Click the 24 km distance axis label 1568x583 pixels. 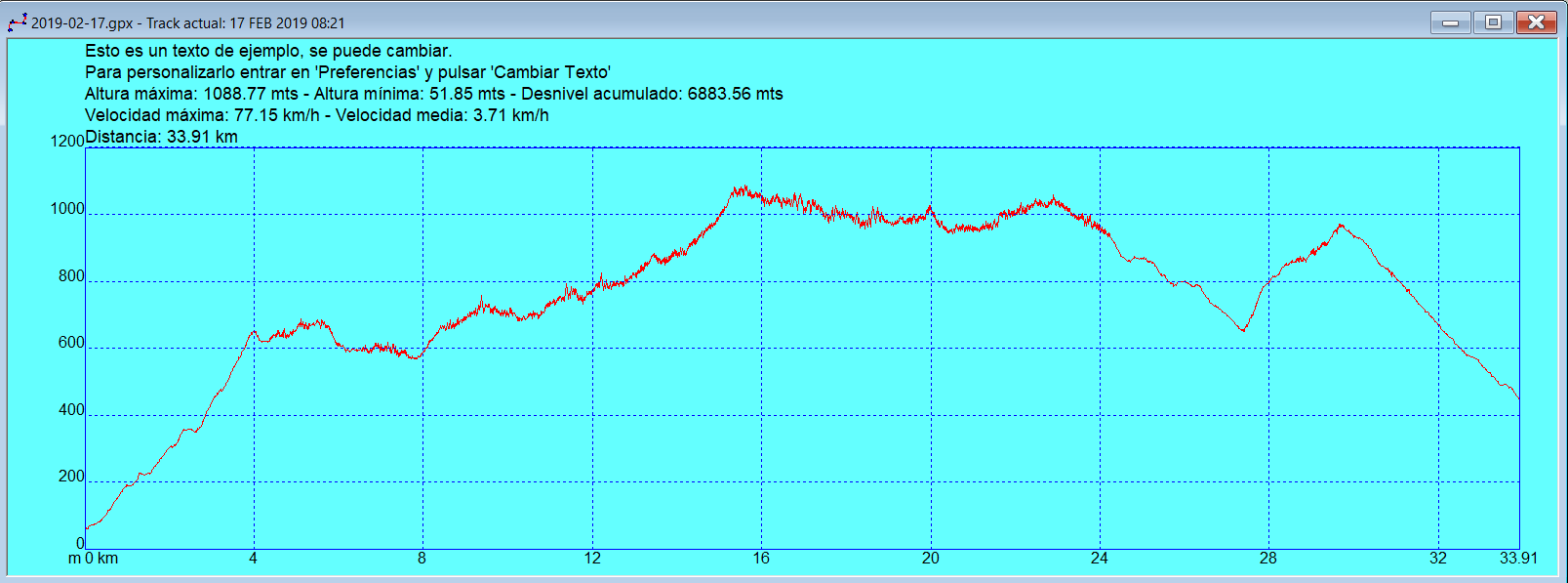pos(1100,559)
